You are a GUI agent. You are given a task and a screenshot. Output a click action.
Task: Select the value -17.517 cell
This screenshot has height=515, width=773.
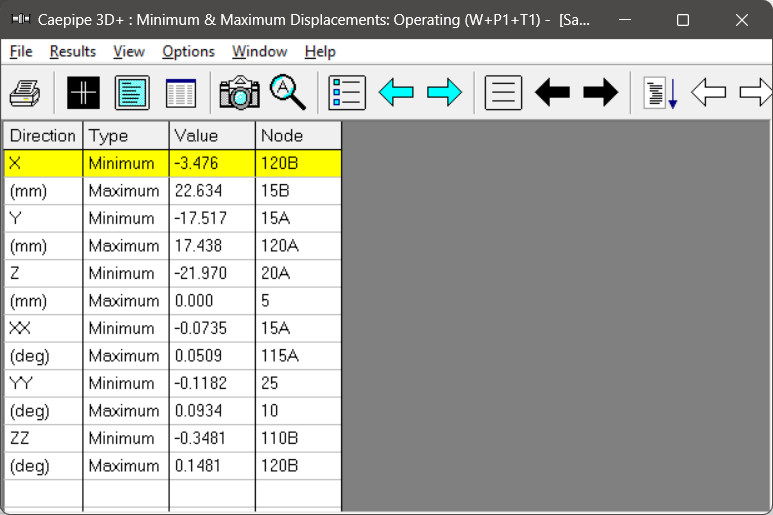[x=212, y=218]
